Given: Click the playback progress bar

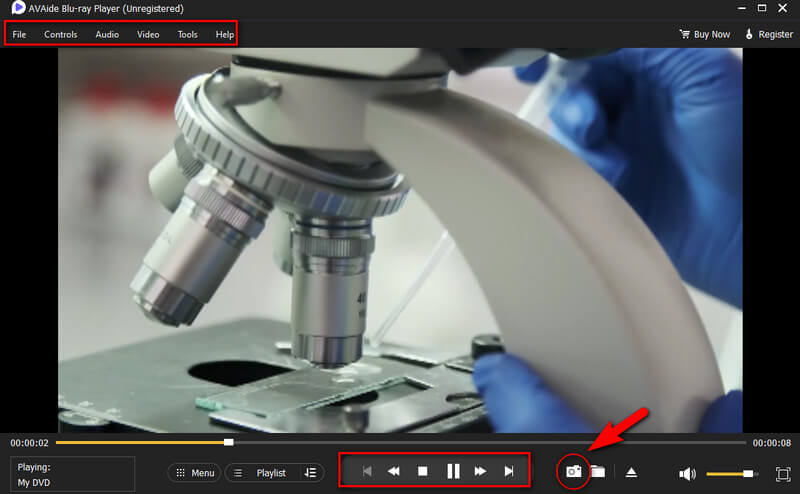Looking at the screenshot, I should [401, 442].
